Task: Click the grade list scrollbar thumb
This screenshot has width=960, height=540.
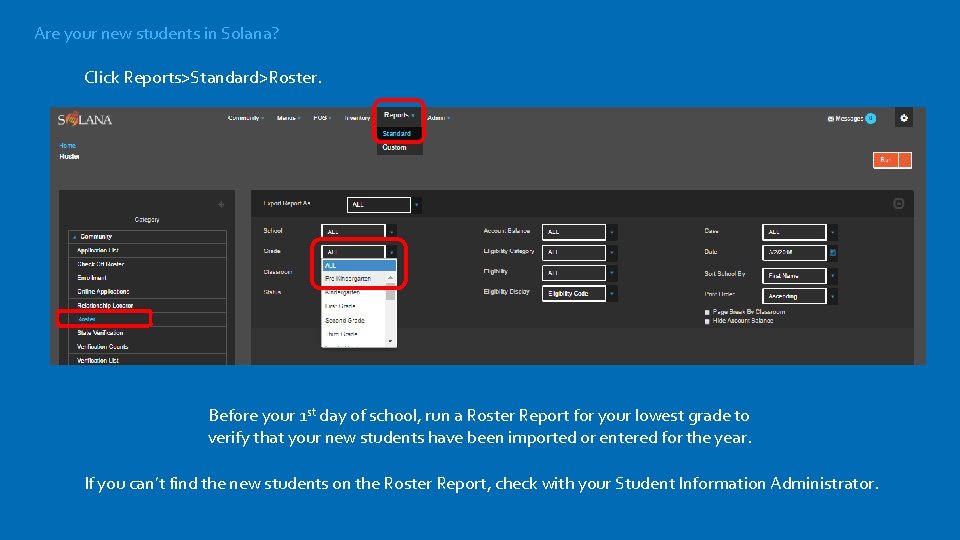Action: [391, 293]
